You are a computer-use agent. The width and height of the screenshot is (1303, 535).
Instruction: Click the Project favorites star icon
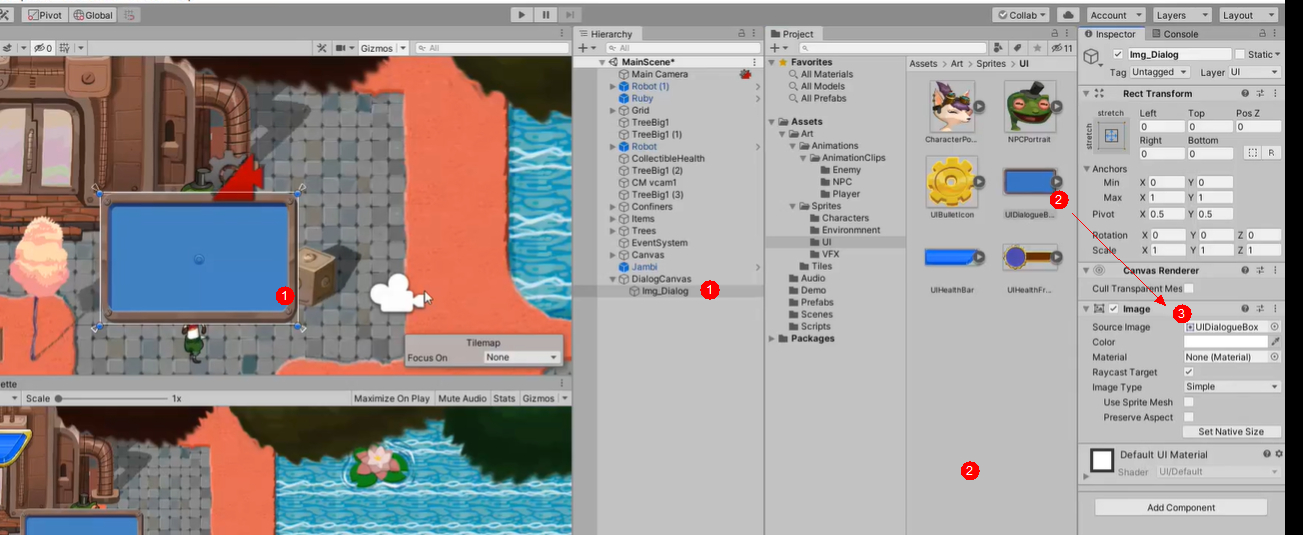coord(1036,48)
